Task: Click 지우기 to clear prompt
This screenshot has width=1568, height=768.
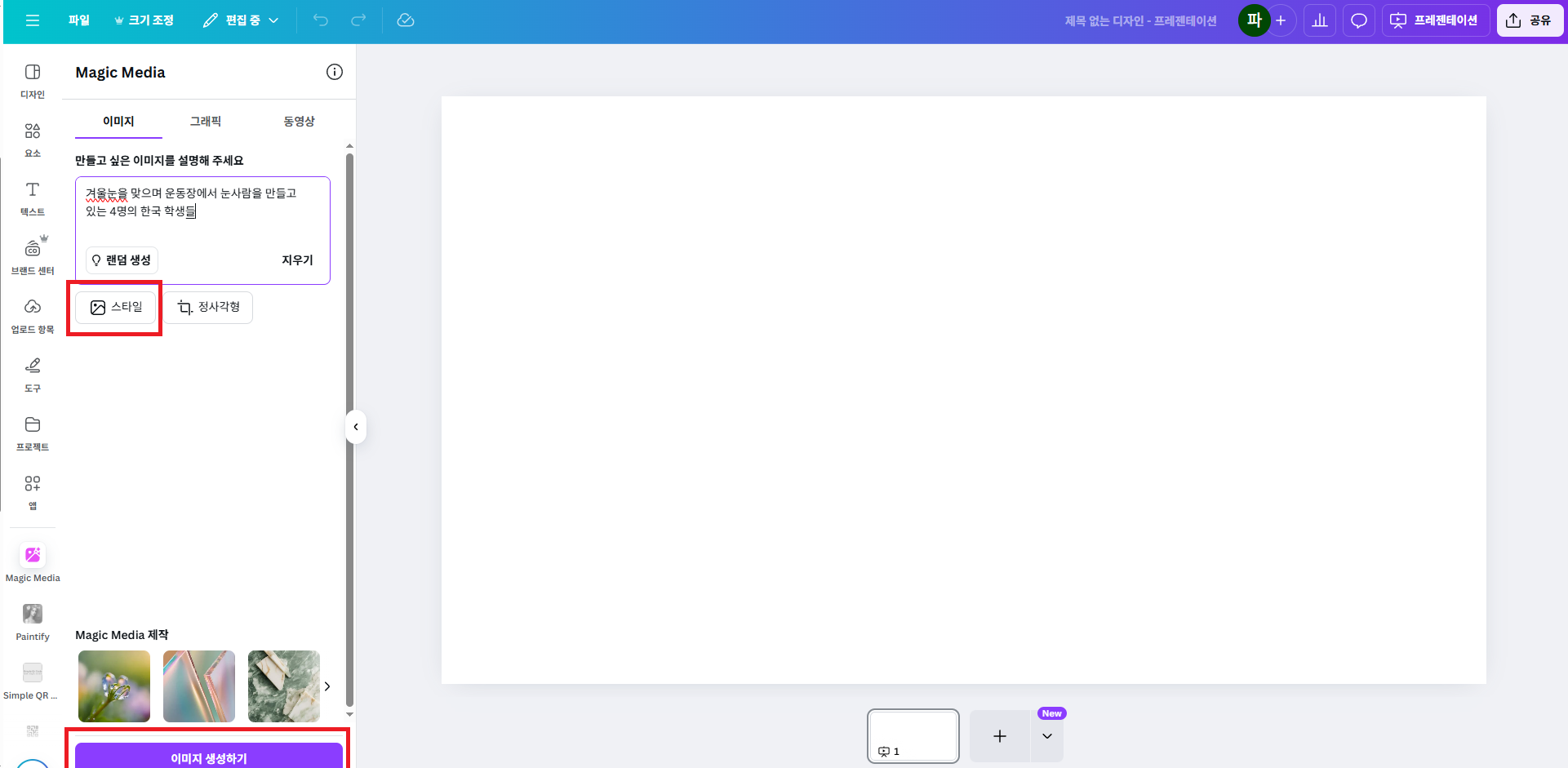Action: (x=297, y=260)
